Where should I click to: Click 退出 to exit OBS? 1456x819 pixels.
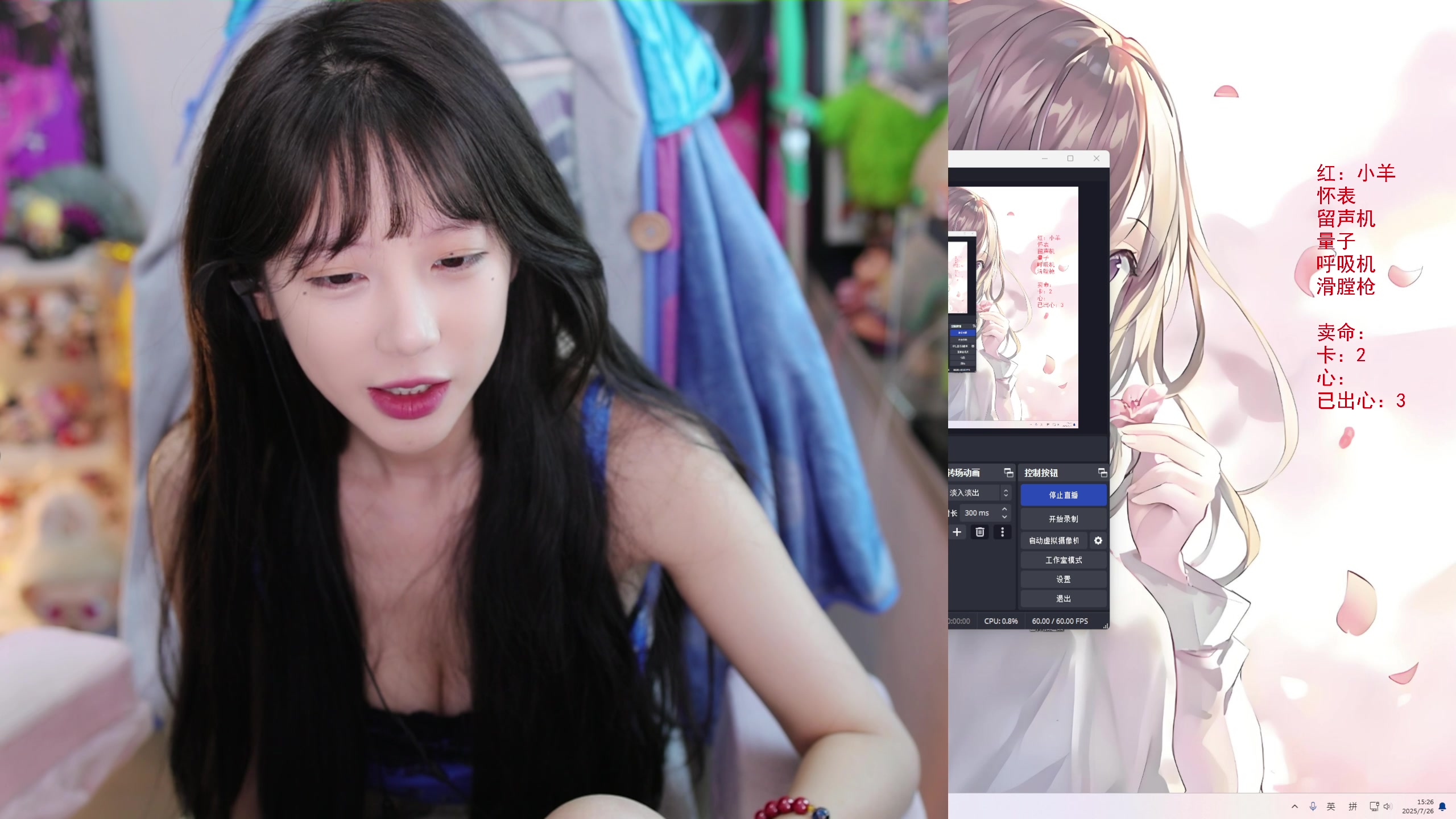click(1063, 598)
